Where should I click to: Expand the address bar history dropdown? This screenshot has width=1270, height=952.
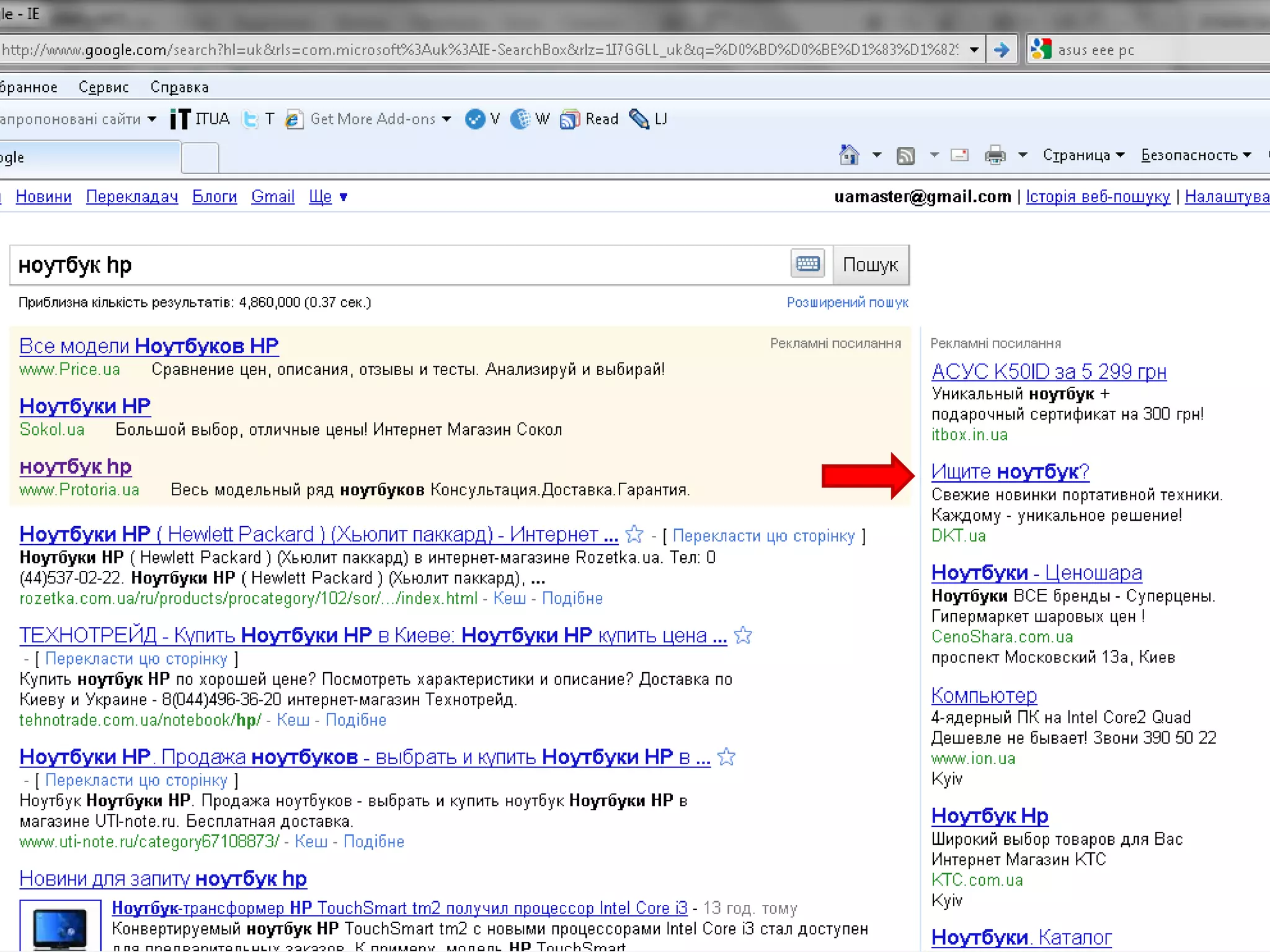point(974,50)
